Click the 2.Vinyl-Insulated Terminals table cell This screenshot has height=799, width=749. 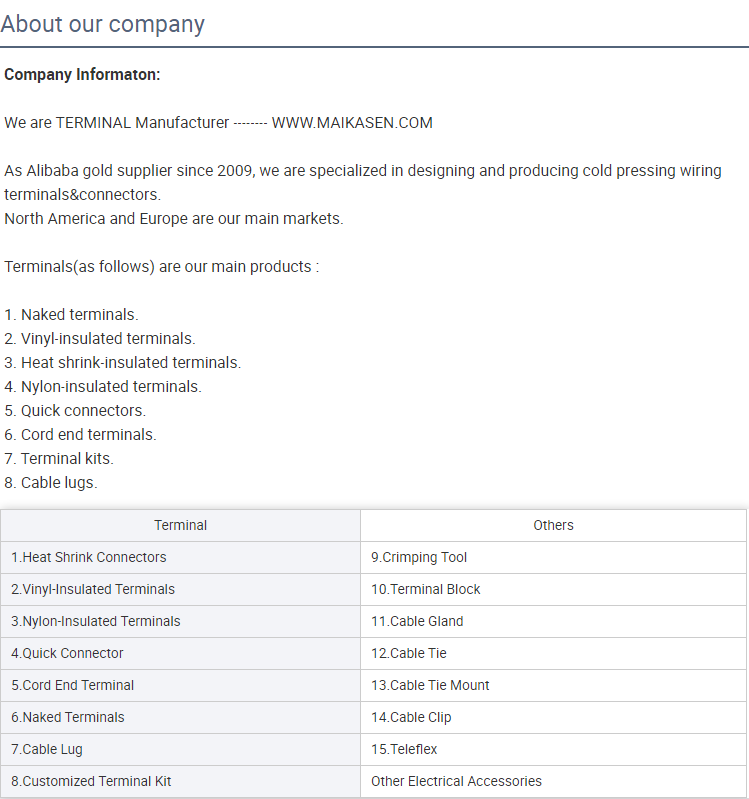180,590
